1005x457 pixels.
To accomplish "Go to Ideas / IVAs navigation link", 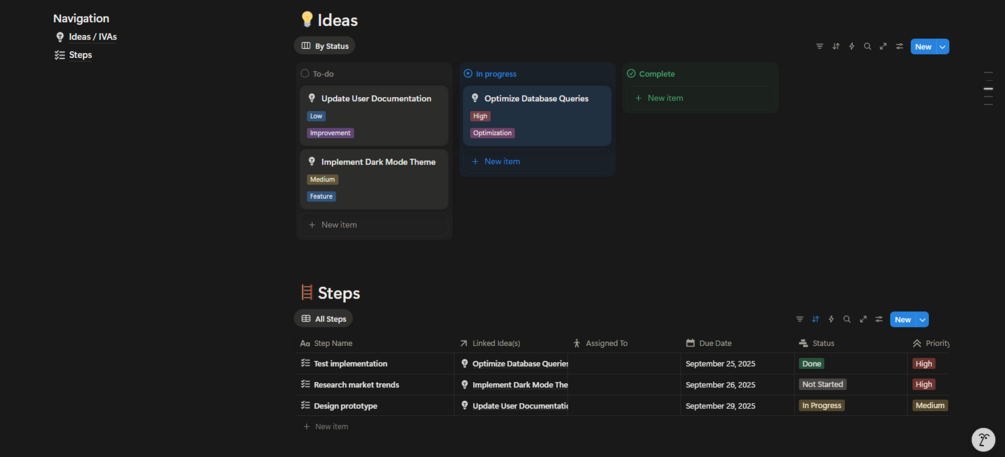I will (x=92, y=37).
